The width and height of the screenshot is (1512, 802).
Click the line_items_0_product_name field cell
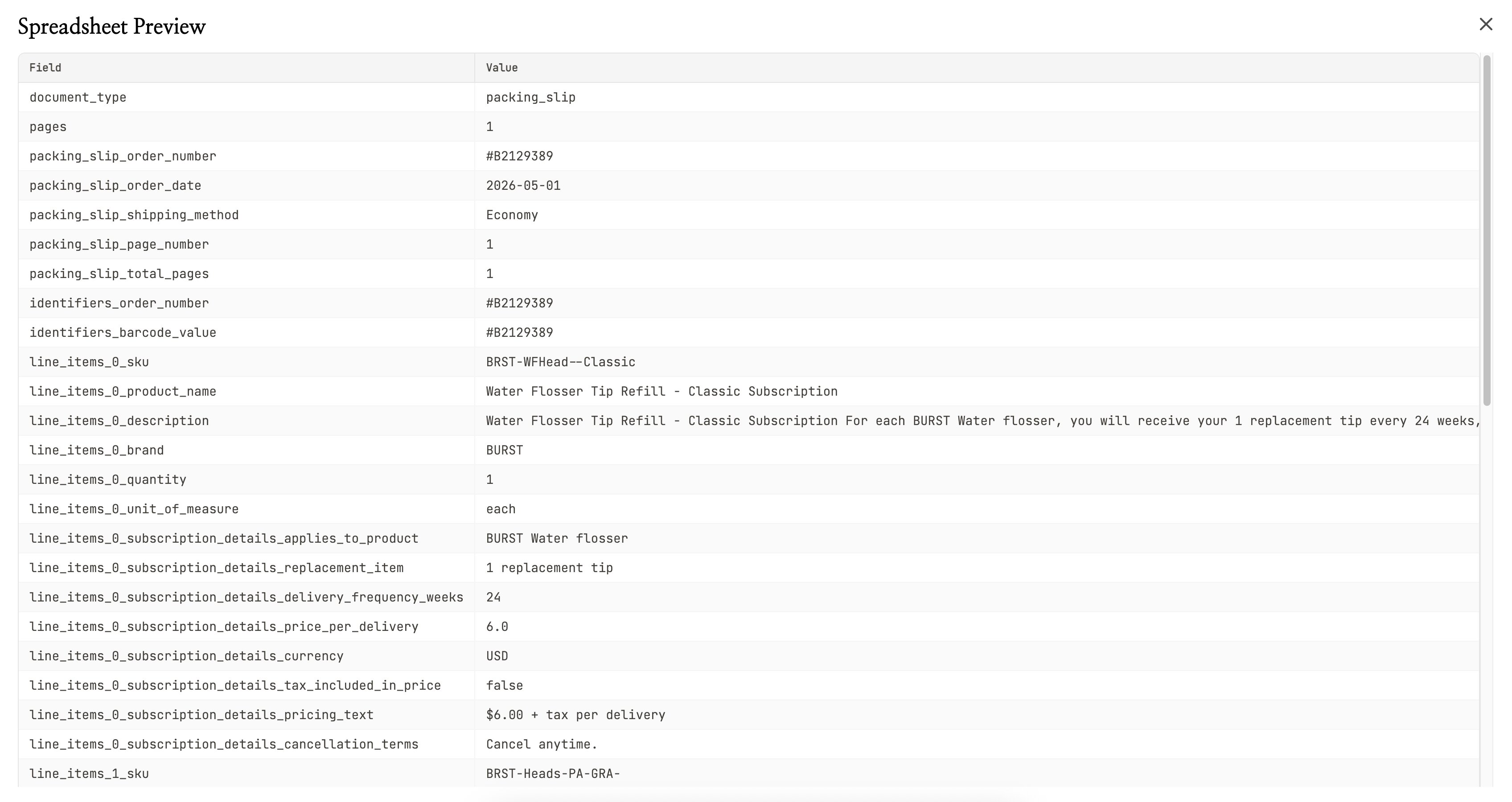247,391
